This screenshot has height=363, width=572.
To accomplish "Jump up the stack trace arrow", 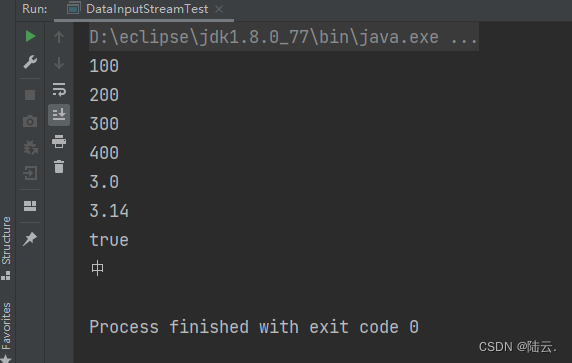I will (59, 37).
